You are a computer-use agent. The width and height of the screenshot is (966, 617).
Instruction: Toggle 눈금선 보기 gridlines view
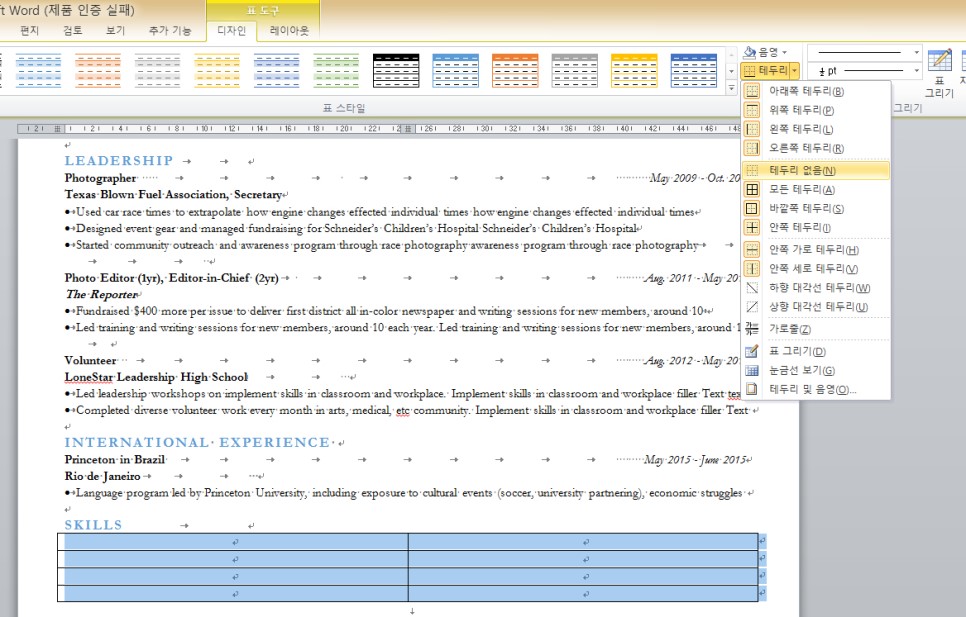(799, 370)
